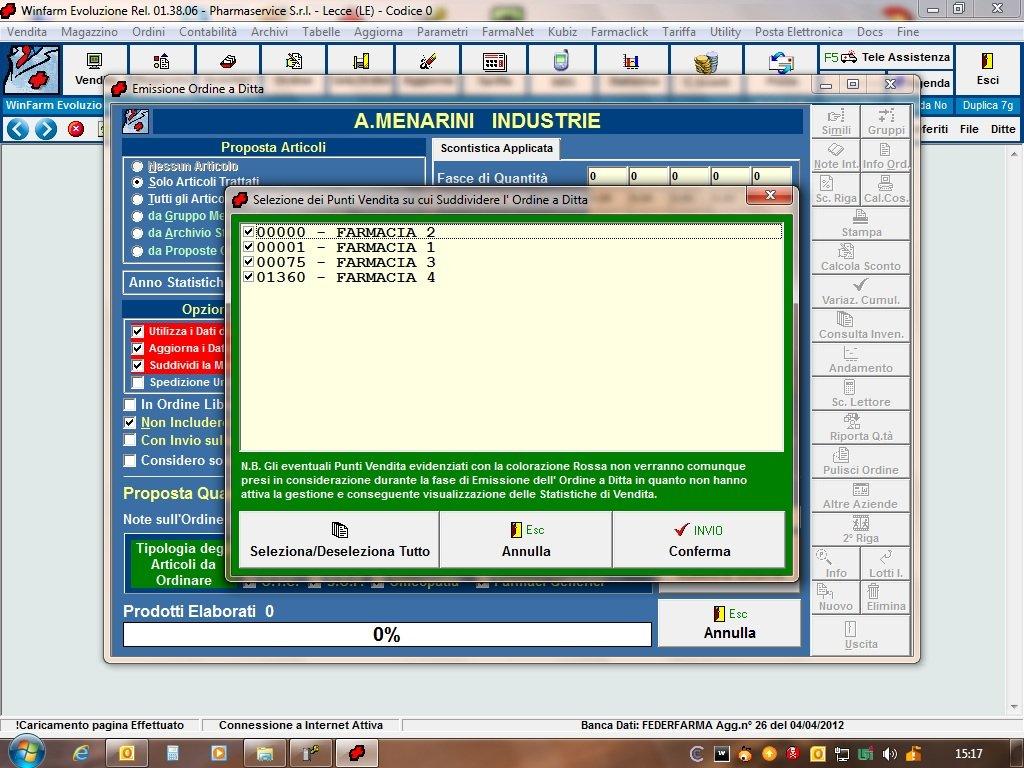Toggle the 00075 - FARMACIA 3 checkbox
This screenshot has width=1024, height=768.
pos(248,262)
